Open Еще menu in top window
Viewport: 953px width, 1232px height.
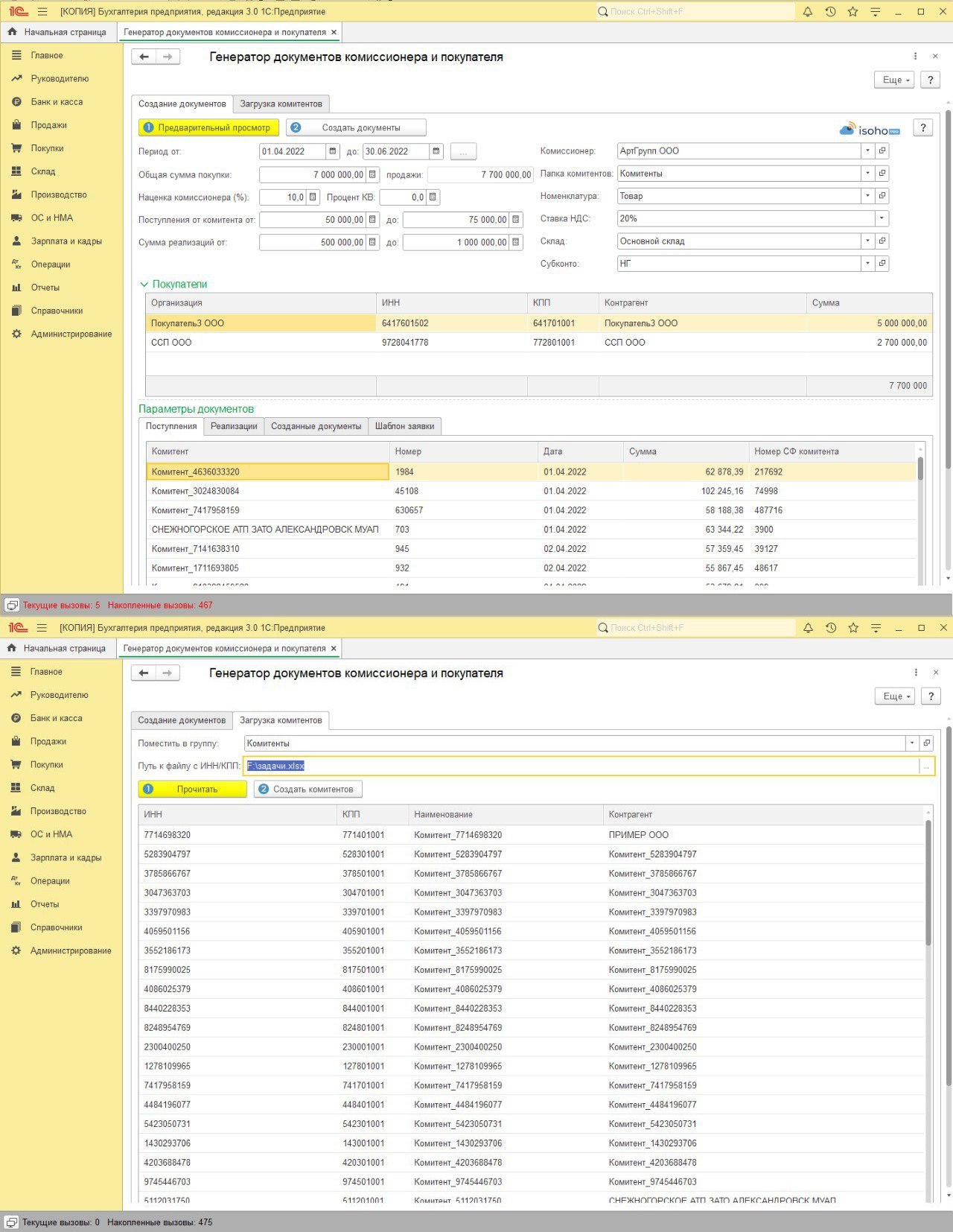click(895, 80)
